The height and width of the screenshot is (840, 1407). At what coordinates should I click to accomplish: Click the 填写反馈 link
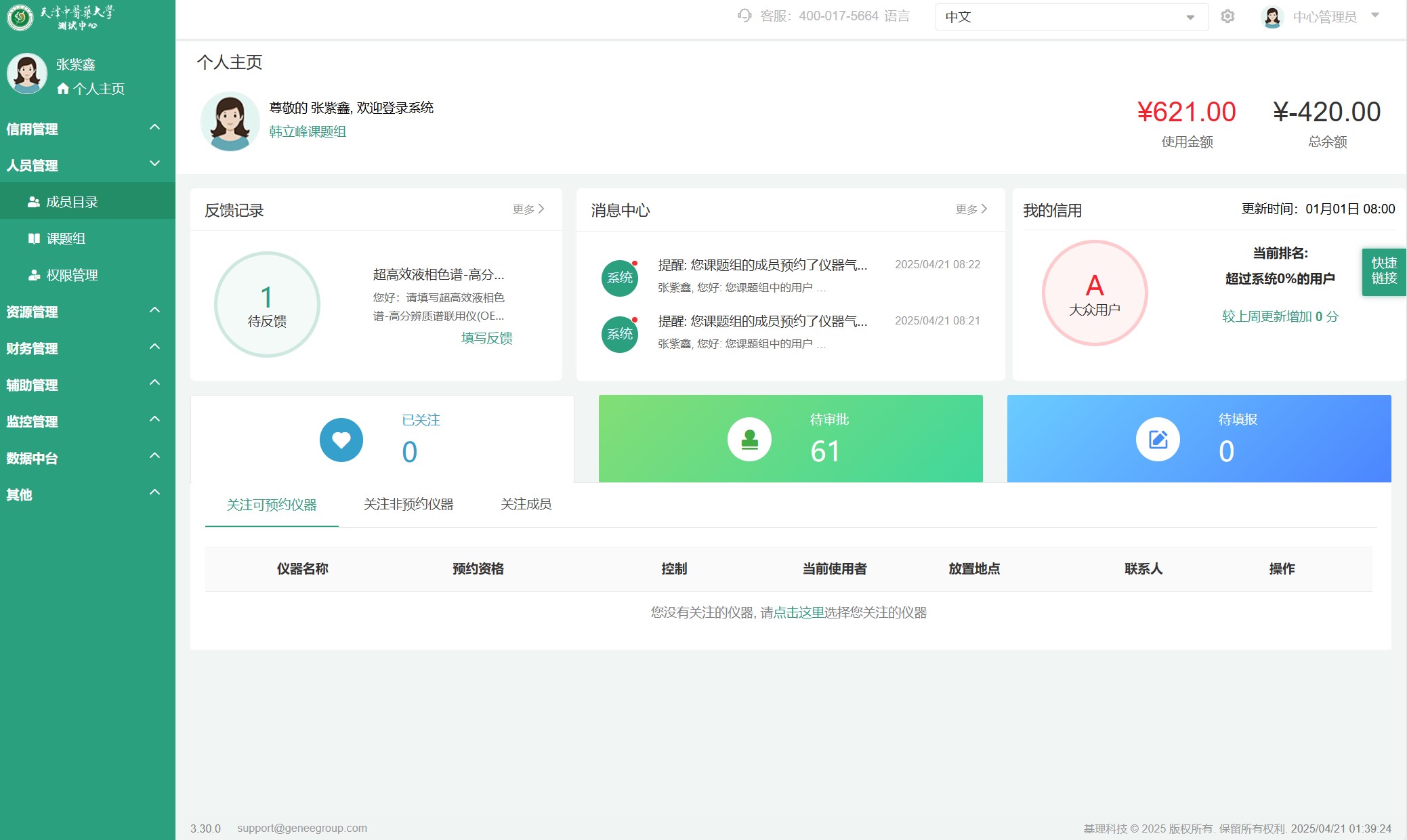485,337
